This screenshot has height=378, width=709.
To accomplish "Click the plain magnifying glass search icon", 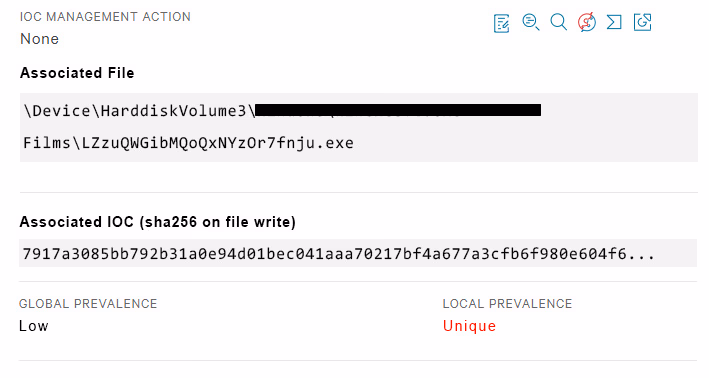I will 558,22.
